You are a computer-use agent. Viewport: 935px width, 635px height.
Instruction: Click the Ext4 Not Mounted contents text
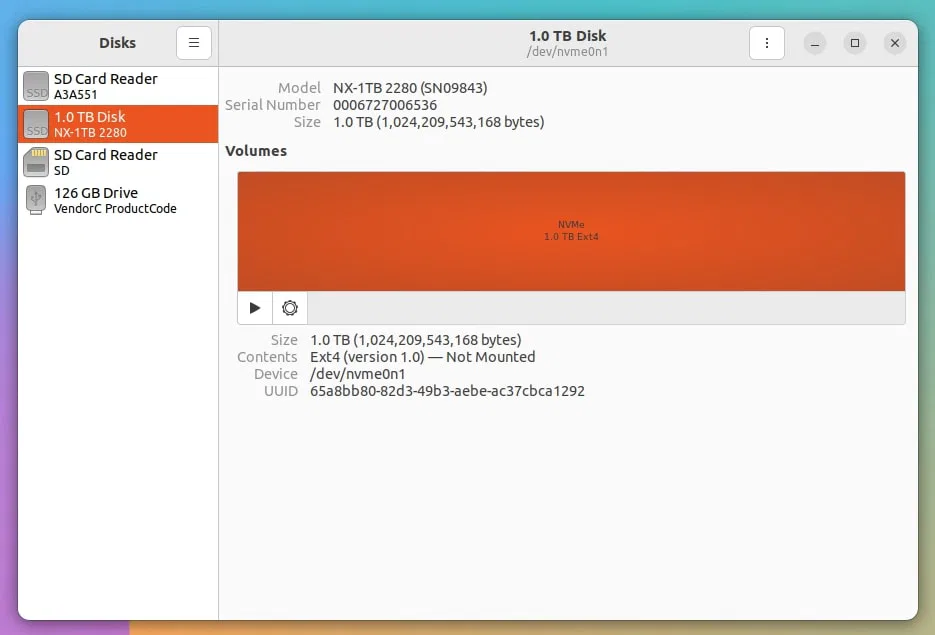422,357
